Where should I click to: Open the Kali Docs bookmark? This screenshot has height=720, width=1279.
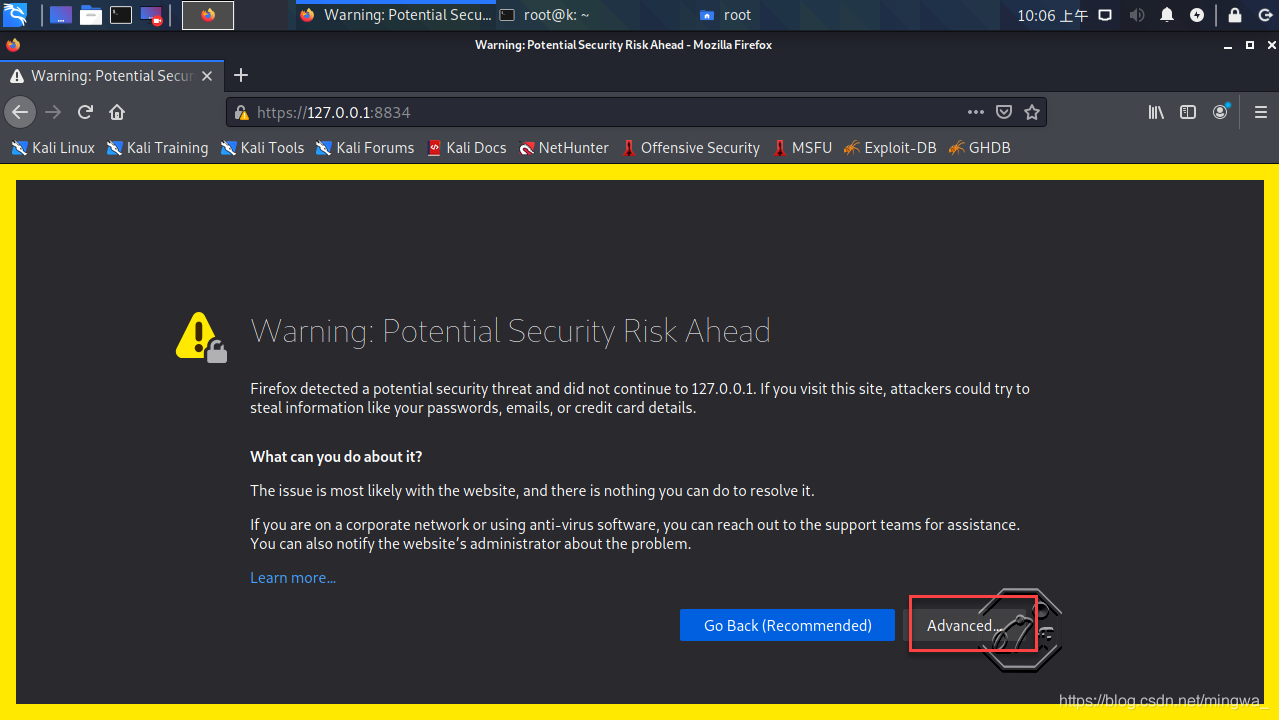467,148
